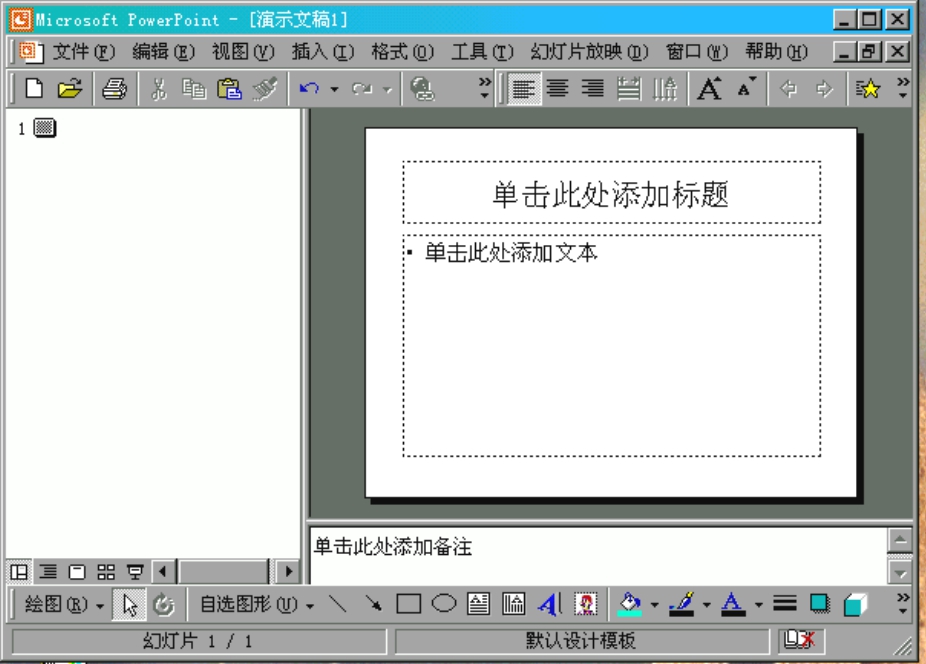Click the distributed alignment icon
Viewport: 926px width, 664px height.
[629, 89]
